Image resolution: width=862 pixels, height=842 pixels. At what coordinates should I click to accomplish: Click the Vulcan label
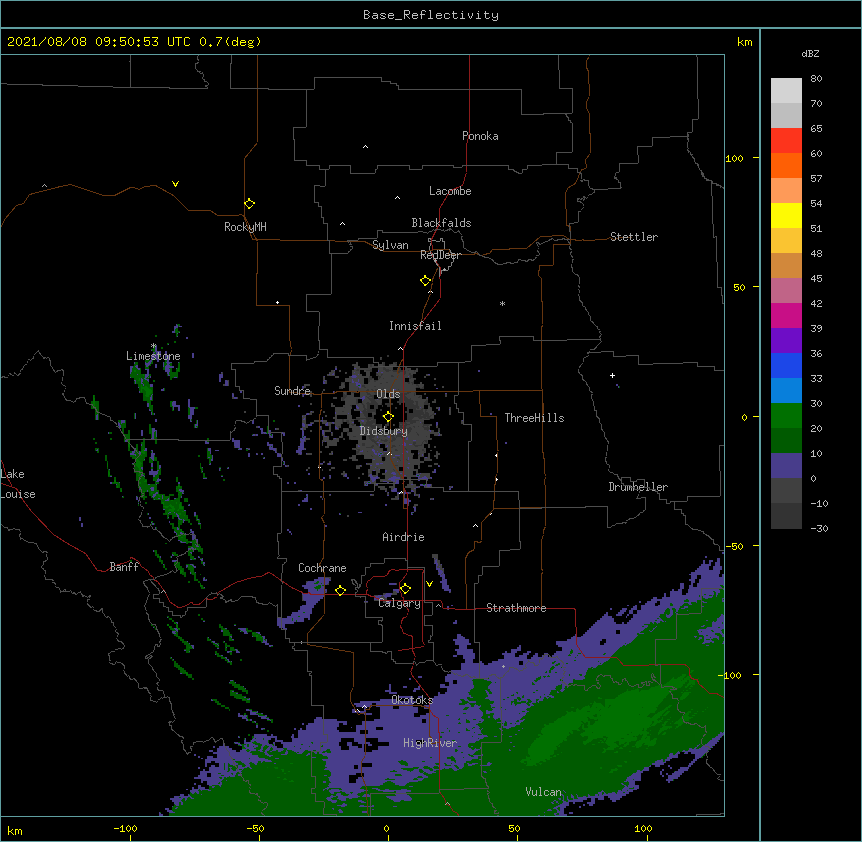click(x=543, y=792)
